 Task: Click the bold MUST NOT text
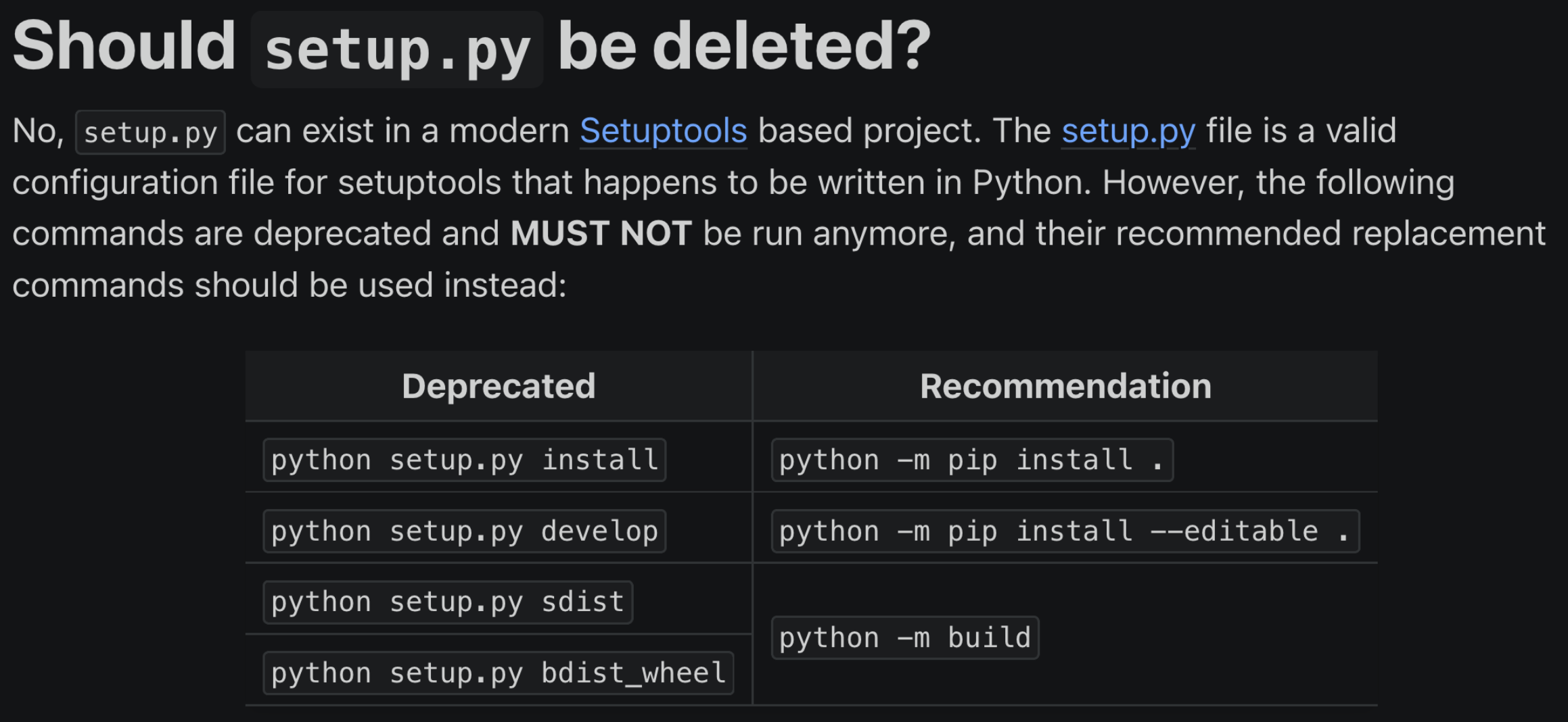tap(601, 234)
